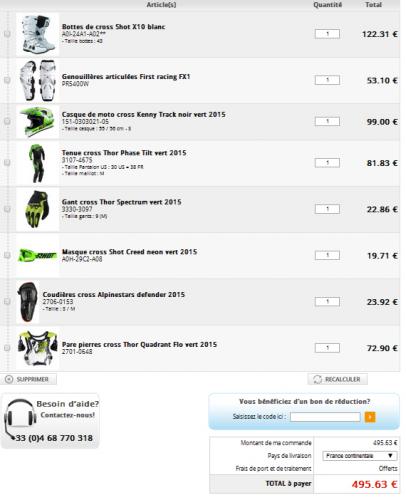Click the Supprimer button
Image resolution: width=406 pixels, height=500 pixels.
tap(29, 379)
